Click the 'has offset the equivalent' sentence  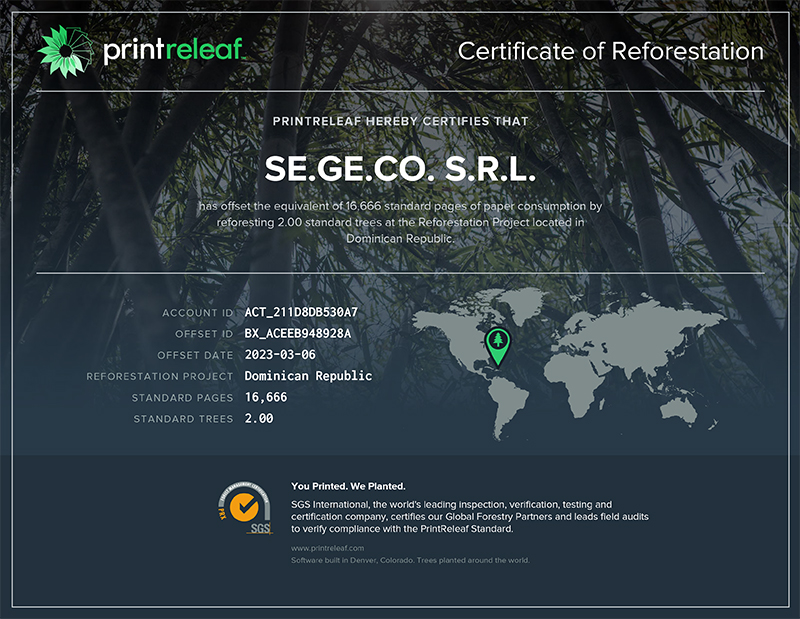(x=401, y=222)
